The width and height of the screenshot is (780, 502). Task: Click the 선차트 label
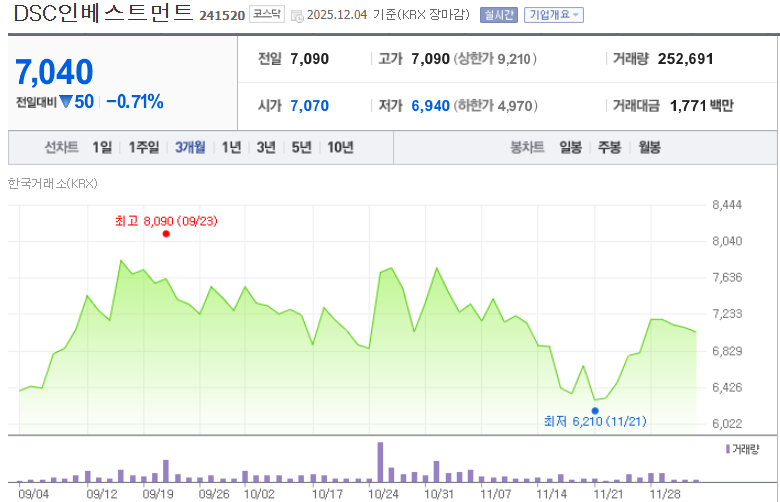pos(62,147)
